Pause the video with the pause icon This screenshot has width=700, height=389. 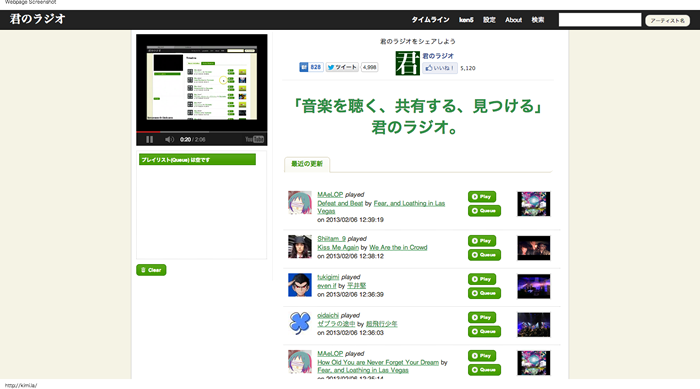click(150, 139)
